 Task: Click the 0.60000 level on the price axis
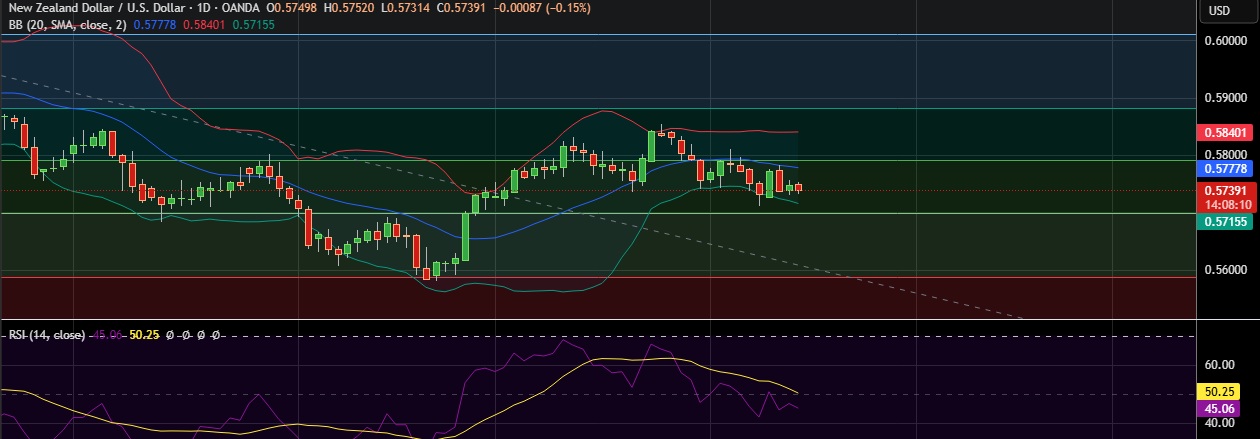1224,41
